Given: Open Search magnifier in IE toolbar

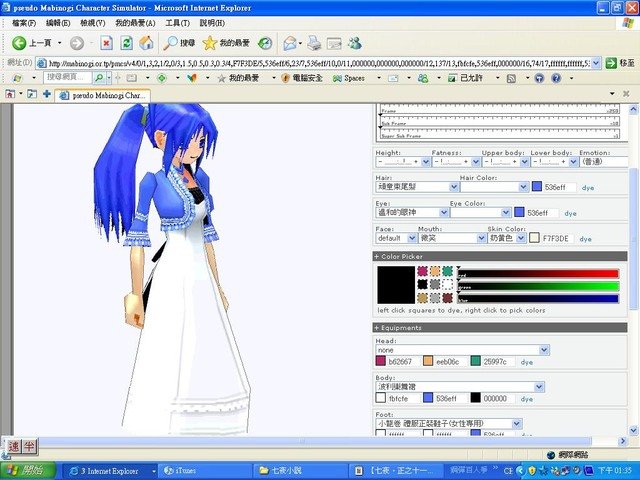Looking at the screenshot, I should tap(170, 43).
